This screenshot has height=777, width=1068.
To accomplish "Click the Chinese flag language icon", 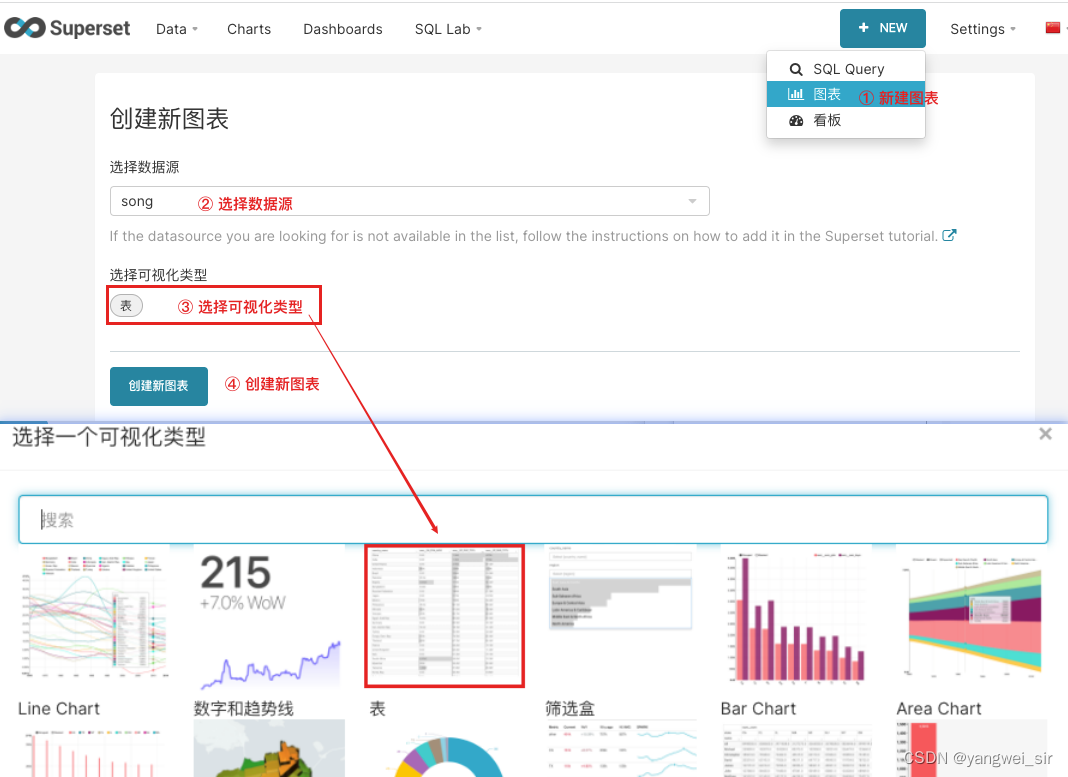I will coord(1052,27).
